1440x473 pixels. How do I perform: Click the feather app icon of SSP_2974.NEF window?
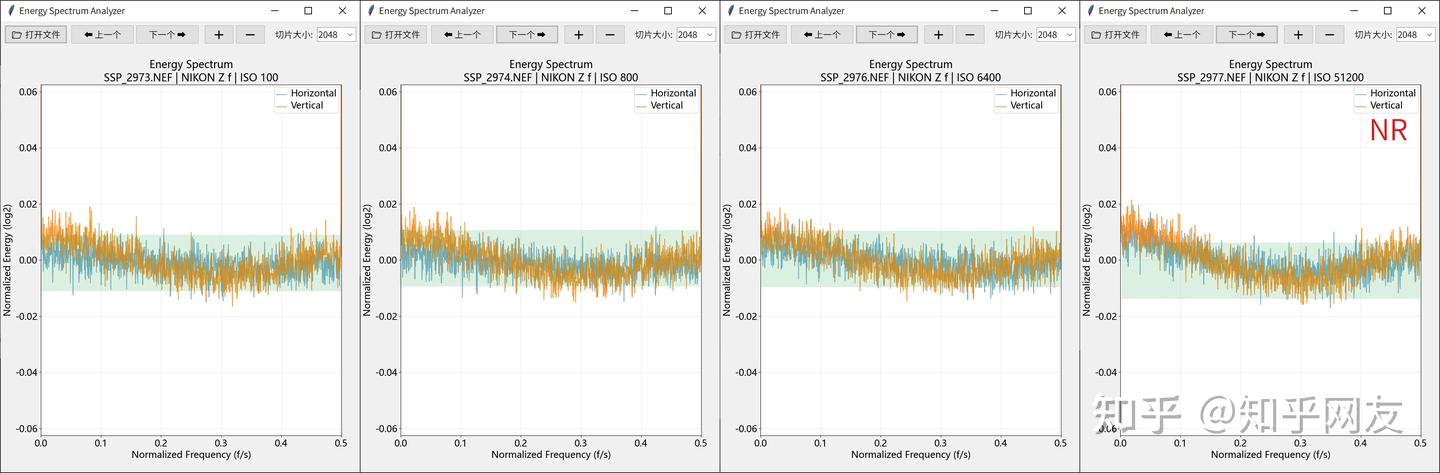click(x=370, y=11)
